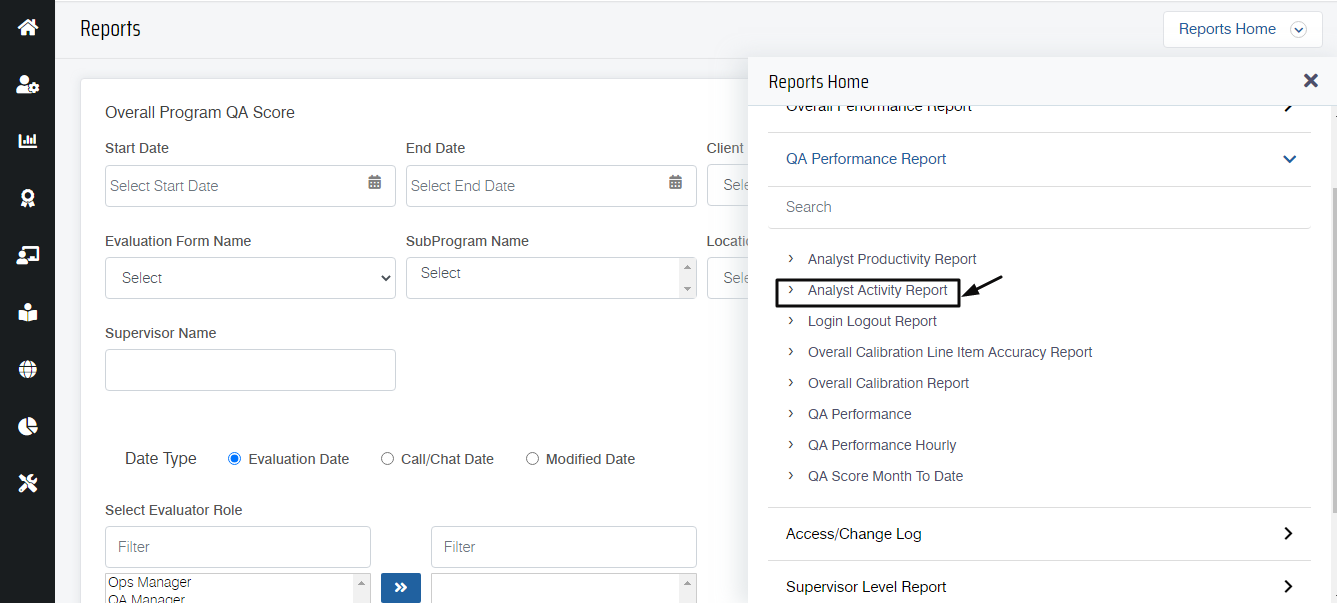Open Analyst Productivity Report
Image resolution: width=1337 pixels, height=603 pixels.
click(x=892, y=259)
